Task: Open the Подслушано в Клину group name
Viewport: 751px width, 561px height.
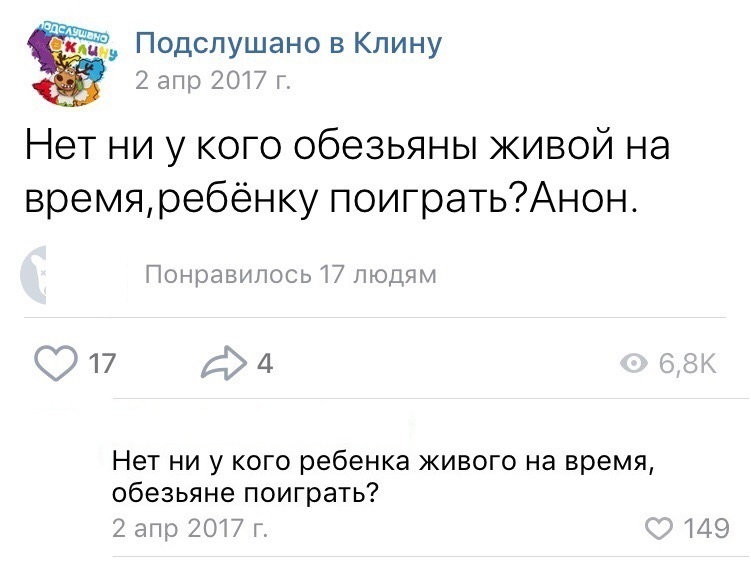Action: tap(288, 43)
